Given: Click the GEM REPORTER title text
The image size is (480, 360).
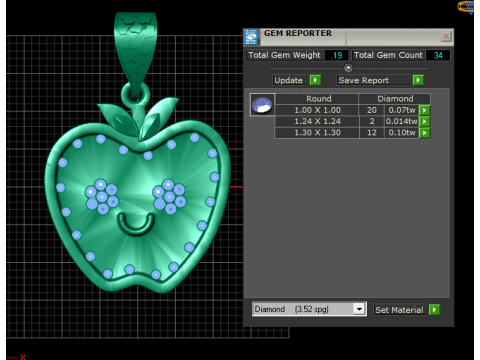Looking at the screenshot, I should pos(298,33).
